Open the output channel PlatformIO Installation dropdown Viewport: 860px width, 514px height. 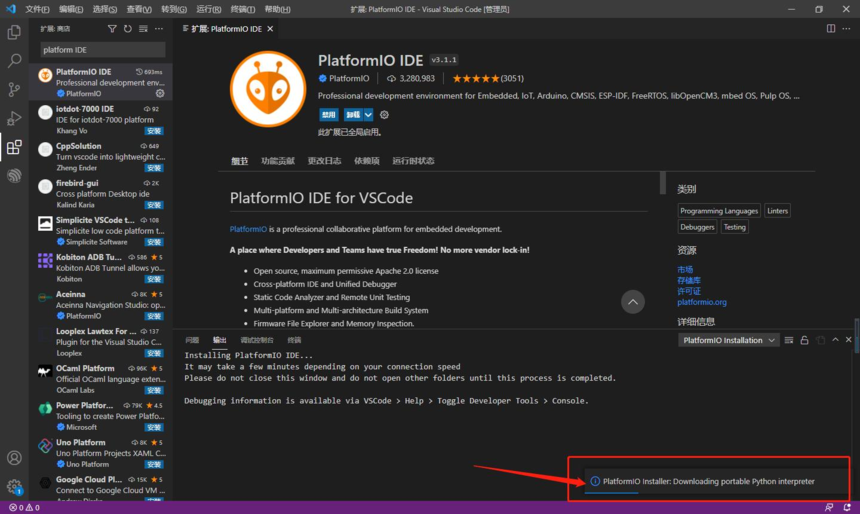click(728, 340)
